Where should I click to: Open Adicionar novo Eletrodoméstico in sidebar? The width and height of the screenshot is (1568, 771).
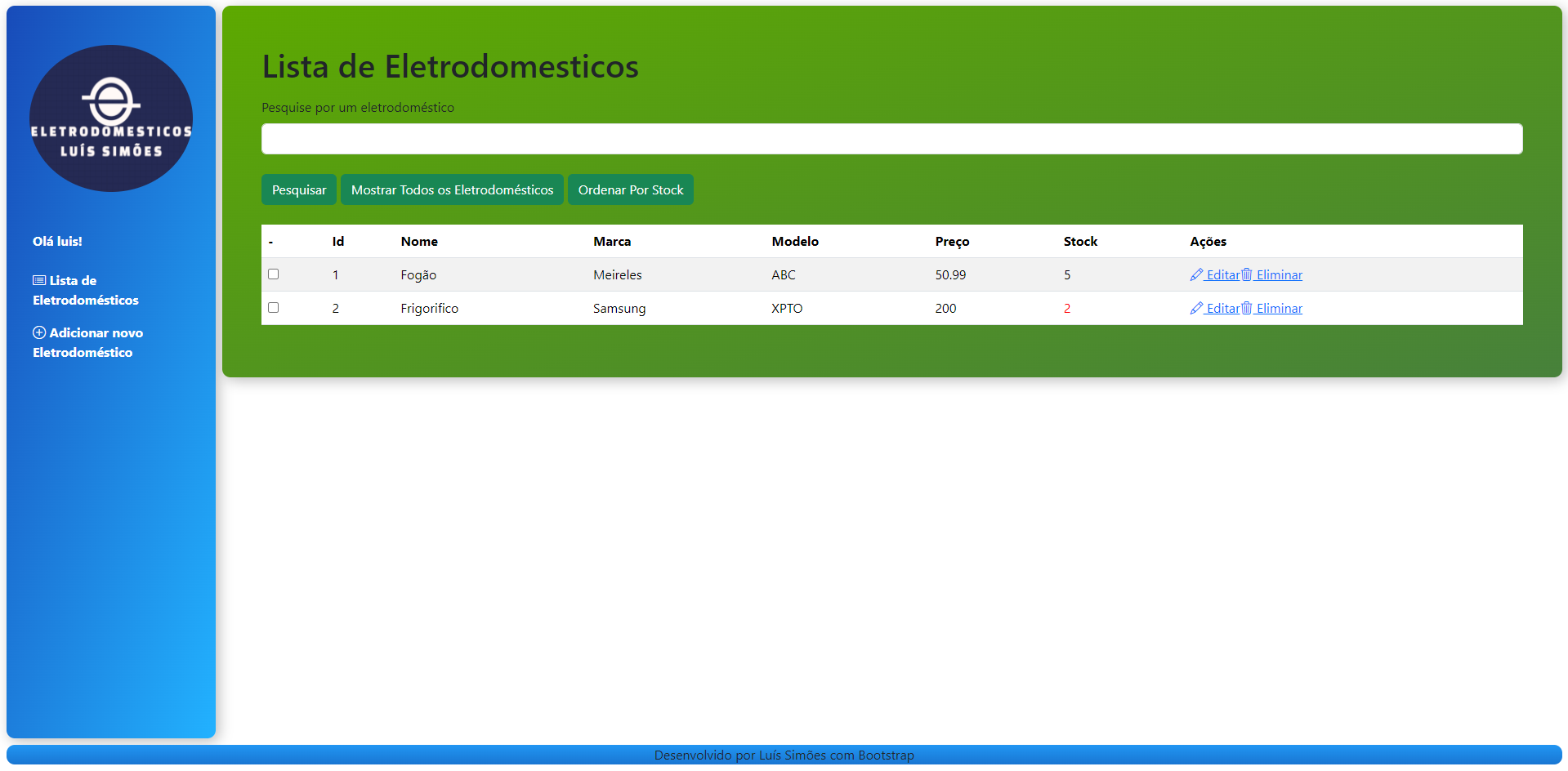coord(87,343)
